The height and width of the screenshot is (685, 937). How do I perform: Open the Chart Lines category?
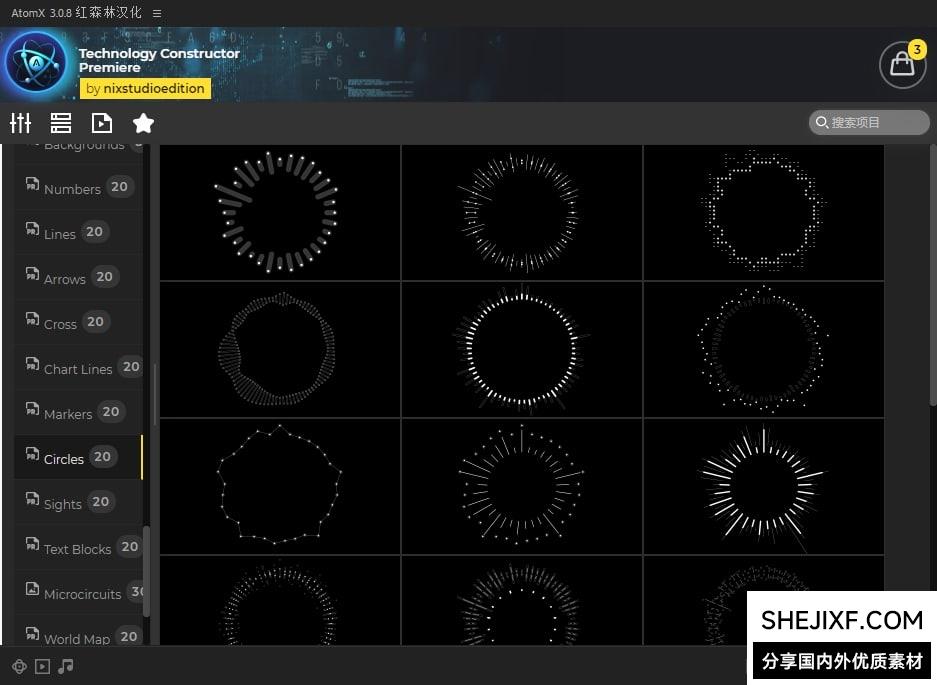[78, 368]
